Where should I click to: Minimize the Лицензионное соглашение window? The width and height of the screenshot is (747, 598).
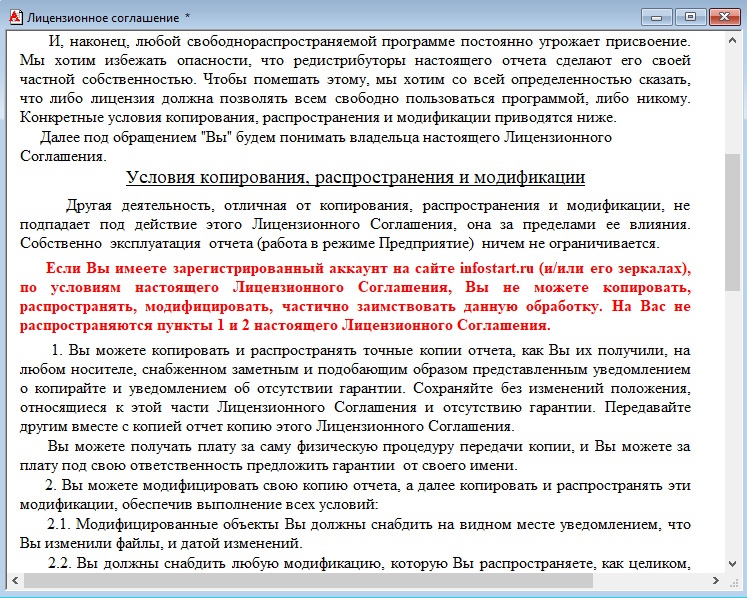coord(656,17)
